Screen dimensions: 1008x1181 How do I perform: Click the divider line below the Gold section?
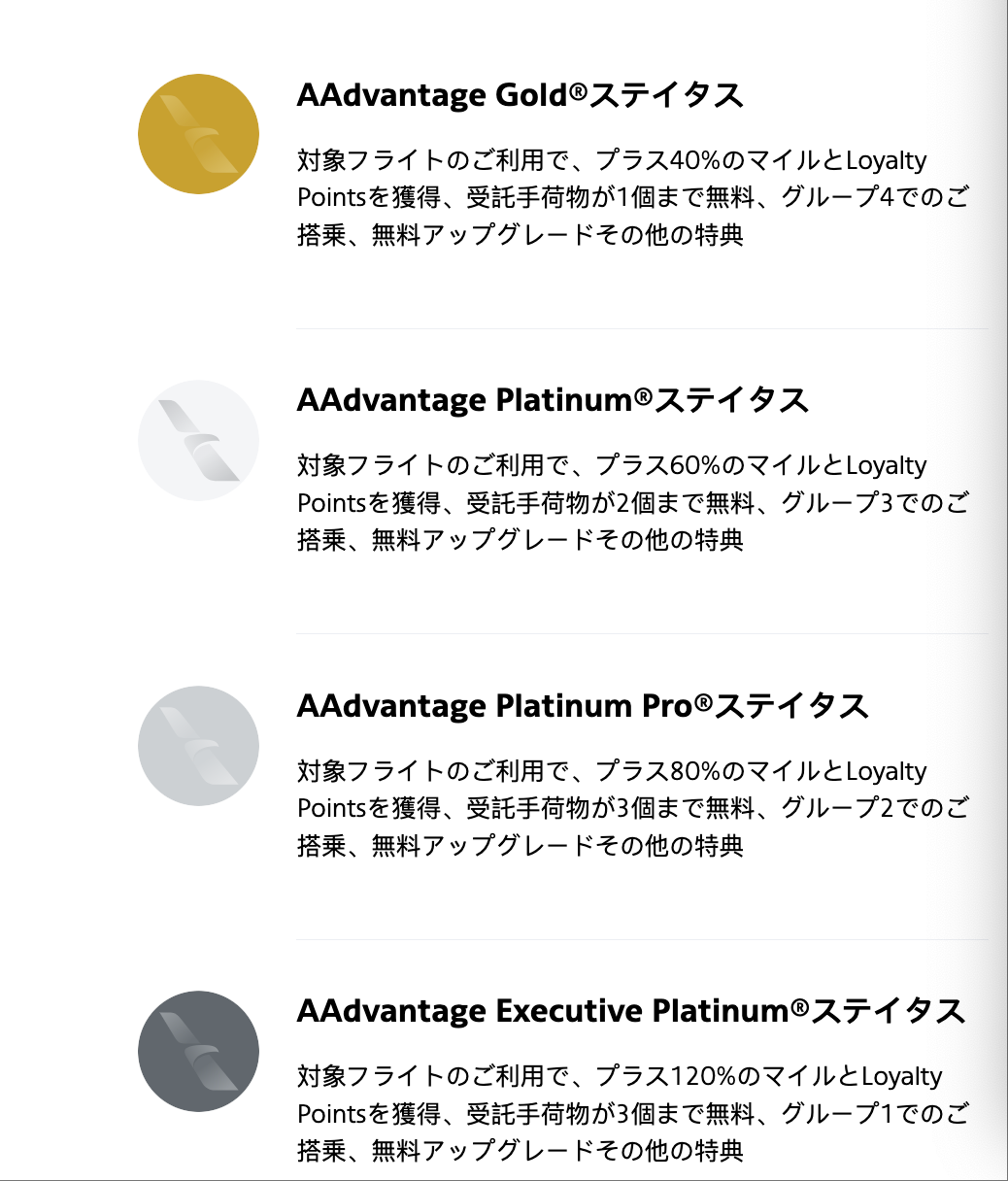pyautogui.click(x=641, y=328)
